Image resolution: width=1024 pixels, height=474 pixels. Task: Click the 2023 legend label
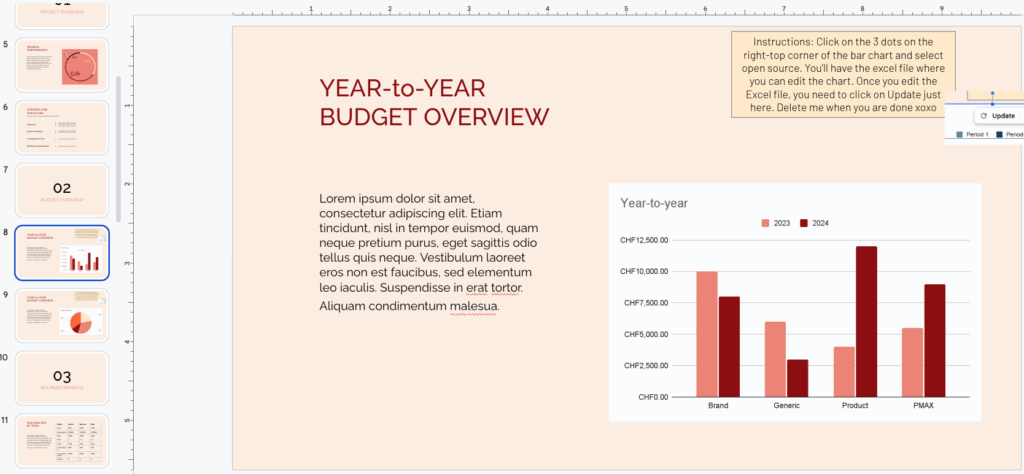[782, 223]
